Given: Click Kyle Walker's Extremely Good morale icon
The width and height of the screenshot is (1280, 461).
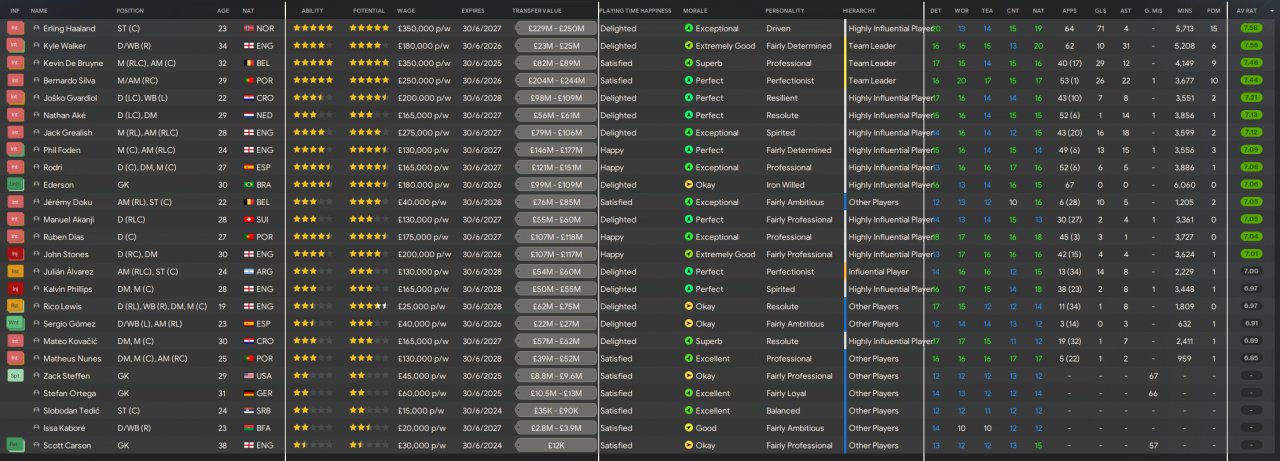Looking at the screenshot, I should tap(688, 46).
